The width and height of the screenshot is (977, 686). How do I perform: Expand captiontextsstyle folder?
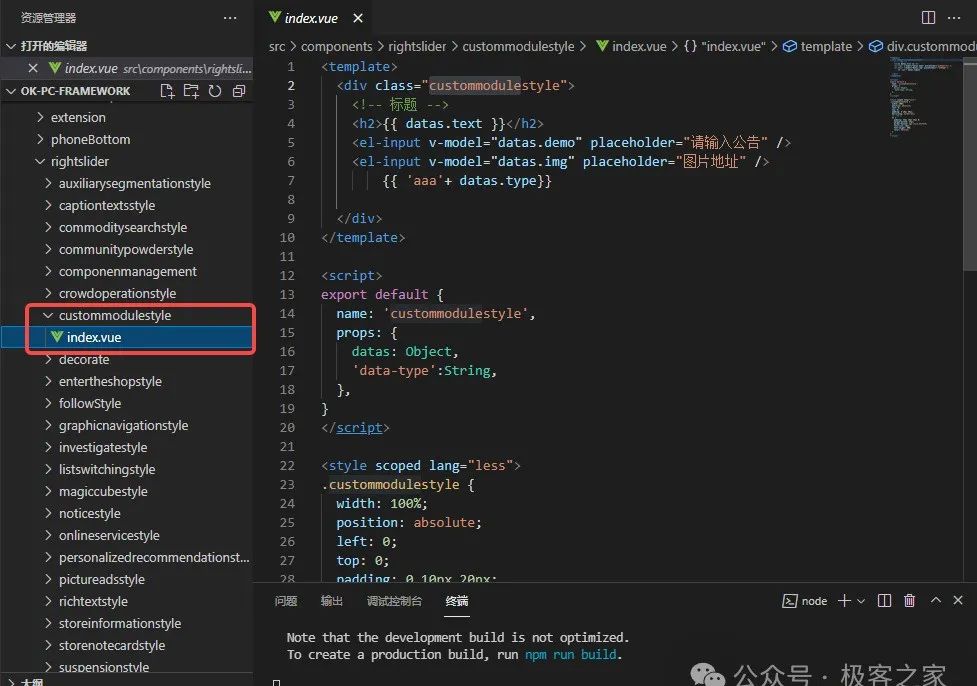(x=49, y=205)
